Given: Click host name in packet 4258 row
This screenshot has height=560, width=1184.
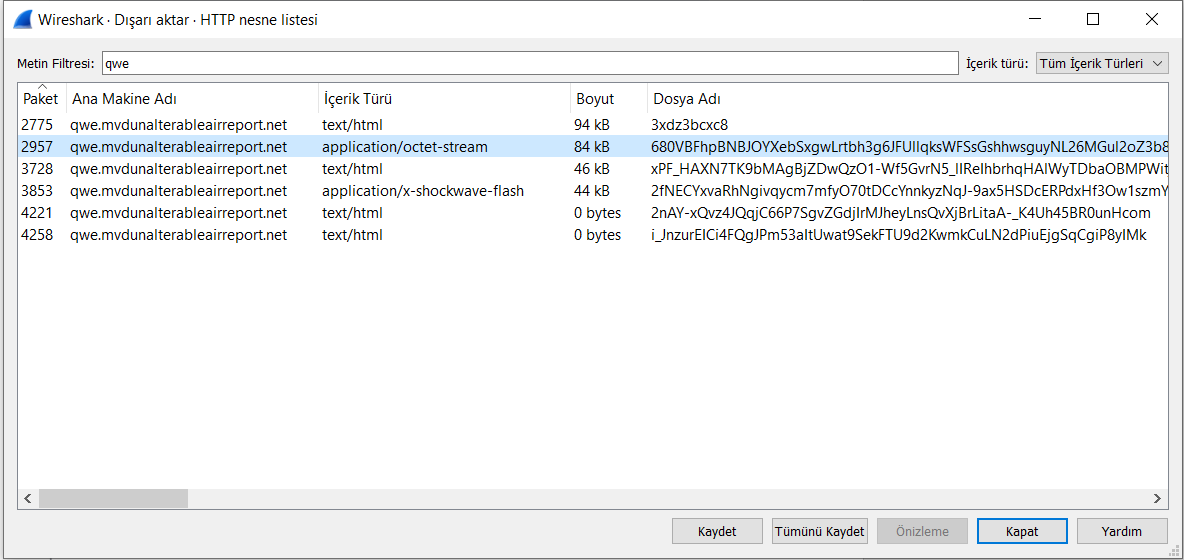Looking at the screenshot, I should [x=178, y=235].
